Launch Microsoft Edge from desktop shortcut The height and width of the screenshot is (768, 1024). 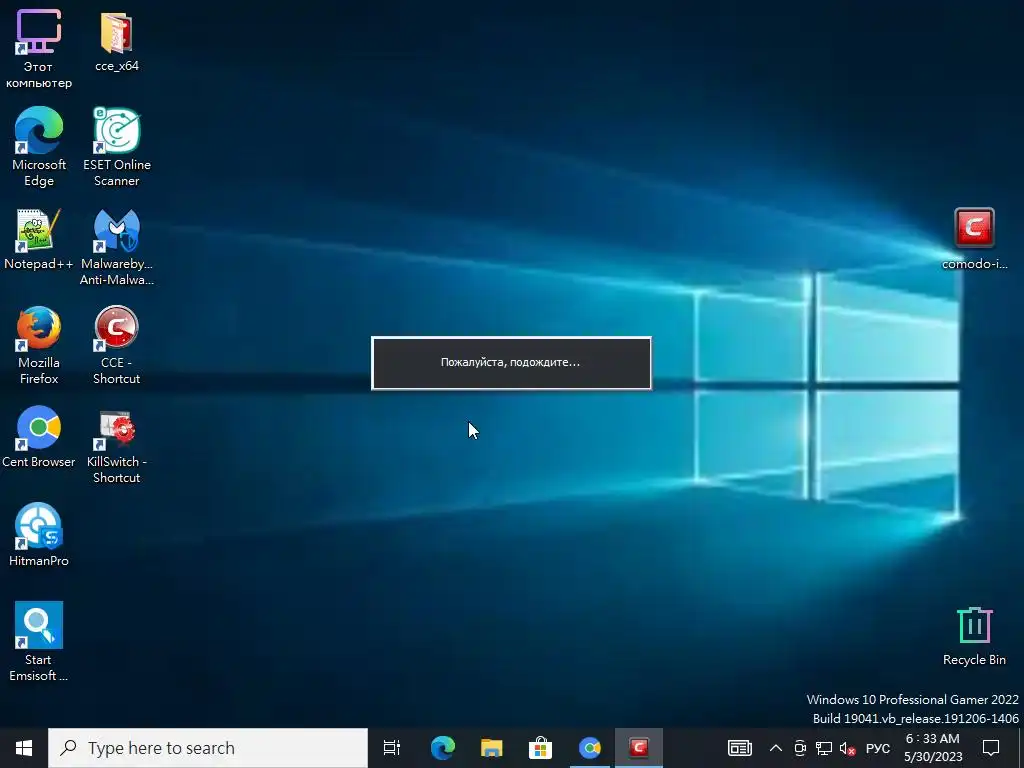pyautogui.click(x=39, y=147)
